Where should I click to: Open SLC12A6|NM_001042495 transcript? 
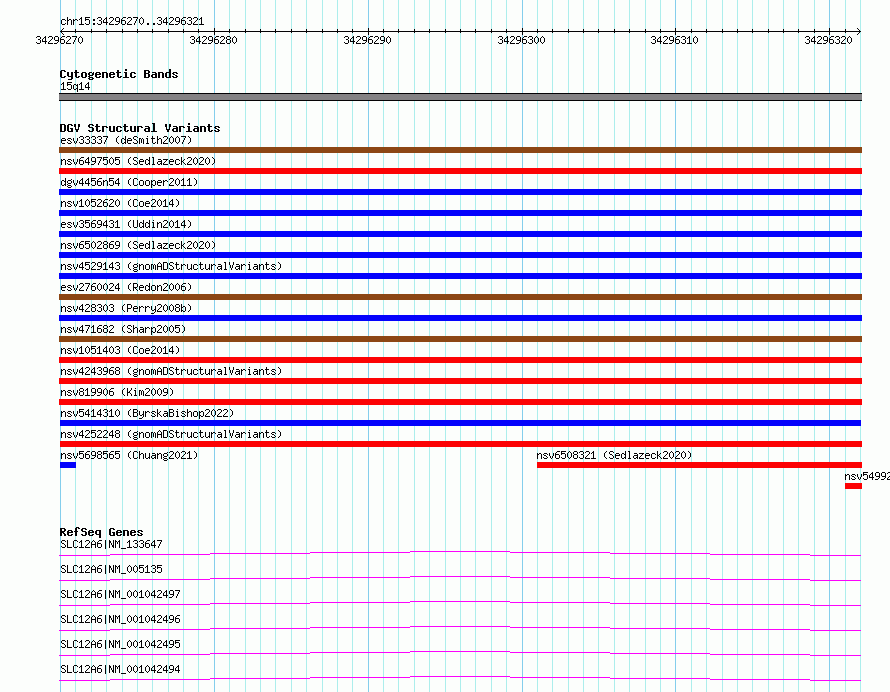pos(120,644)
